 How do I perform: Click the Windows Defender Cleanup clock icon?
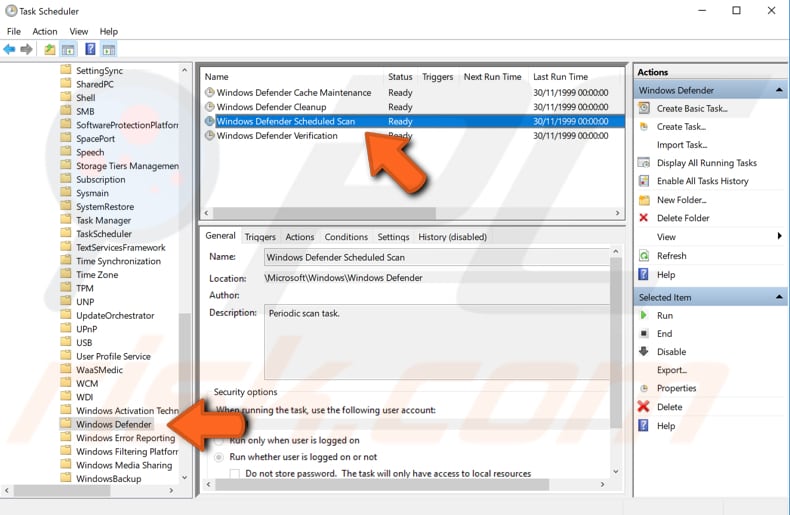tap(210, 107)
